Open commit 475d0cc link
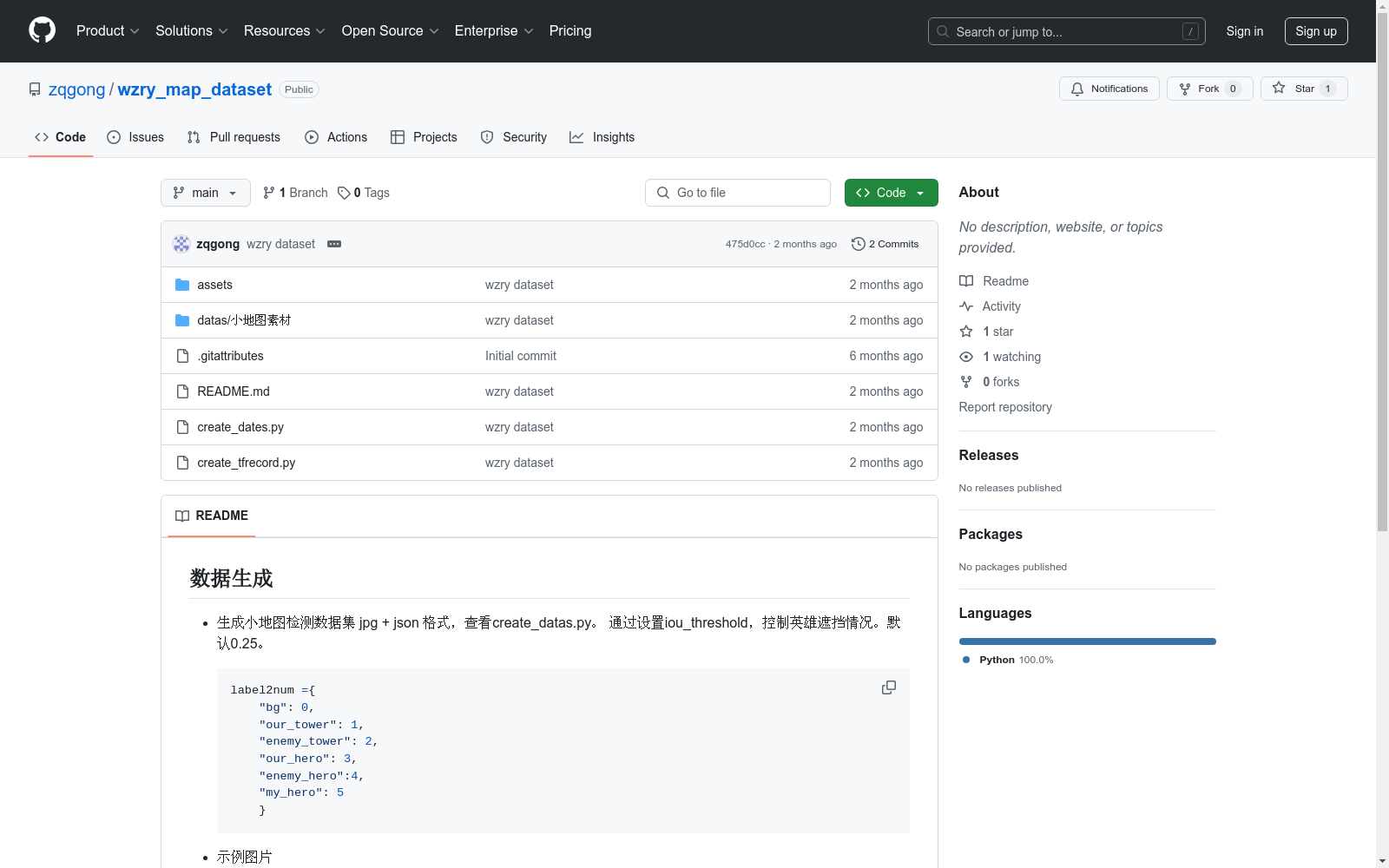The image size is (1389, 868). [x=746, y=244]
